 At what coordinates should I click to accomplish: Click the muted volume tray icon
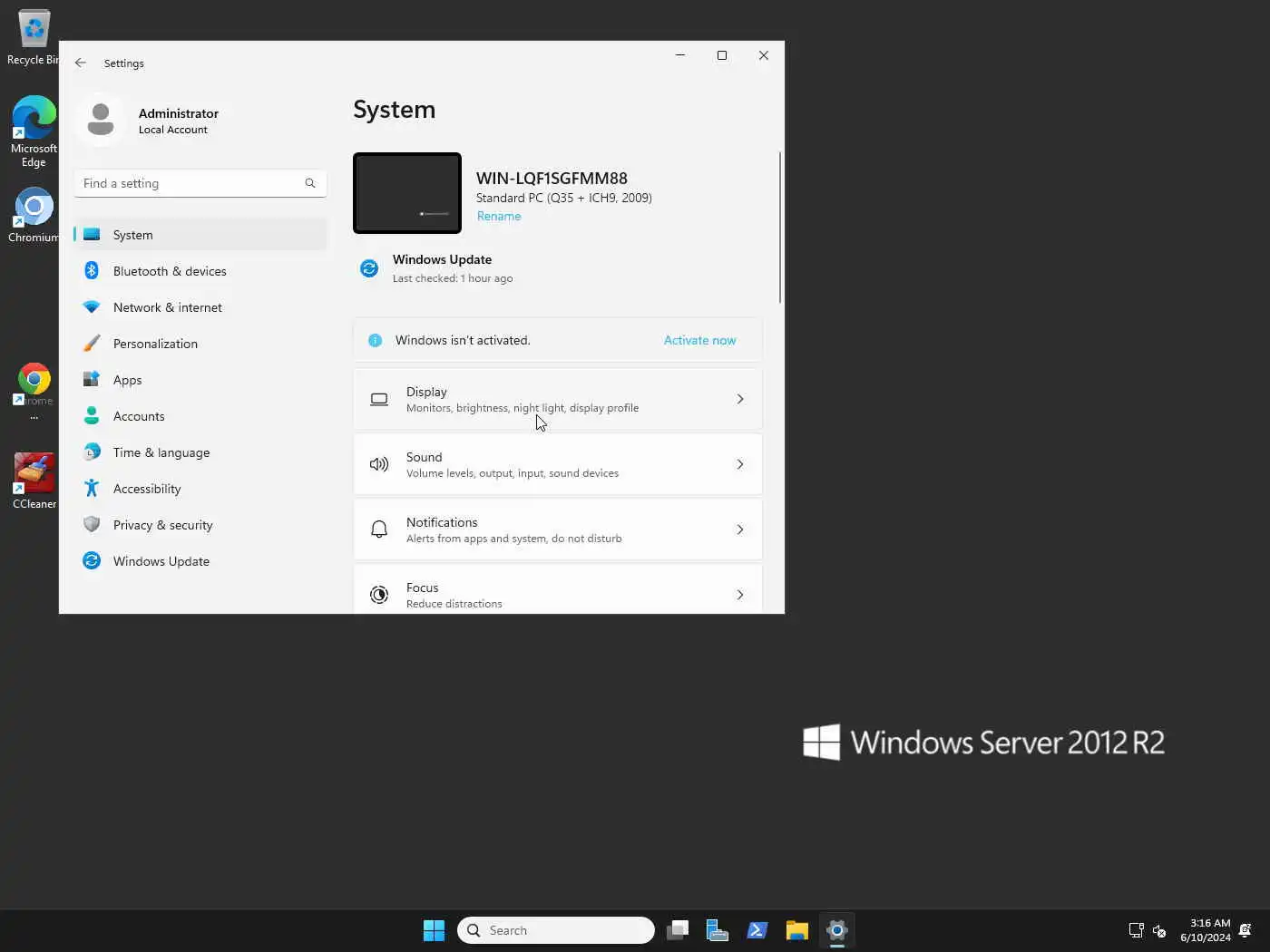tap(1159, 930)
